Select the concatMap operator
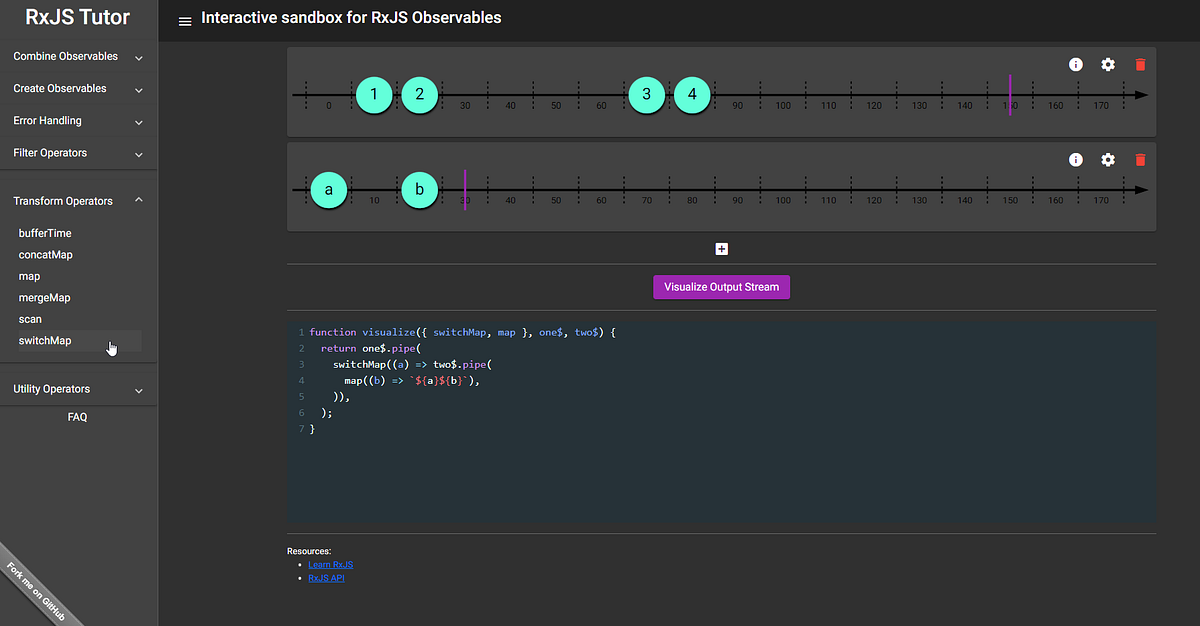Image resolution: width=1200 pixels, height=626 pixels. pos(47,254)
